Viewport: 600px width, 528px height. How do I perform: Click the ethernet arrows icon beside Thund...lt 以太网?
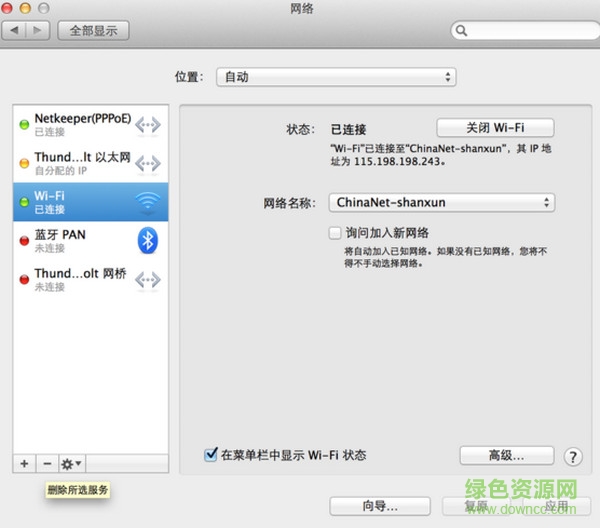click(148, 163)
